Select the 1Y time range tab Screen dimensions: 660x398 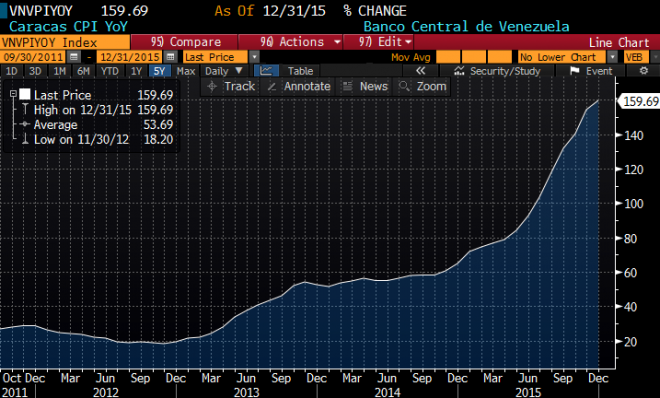[136, 71]
